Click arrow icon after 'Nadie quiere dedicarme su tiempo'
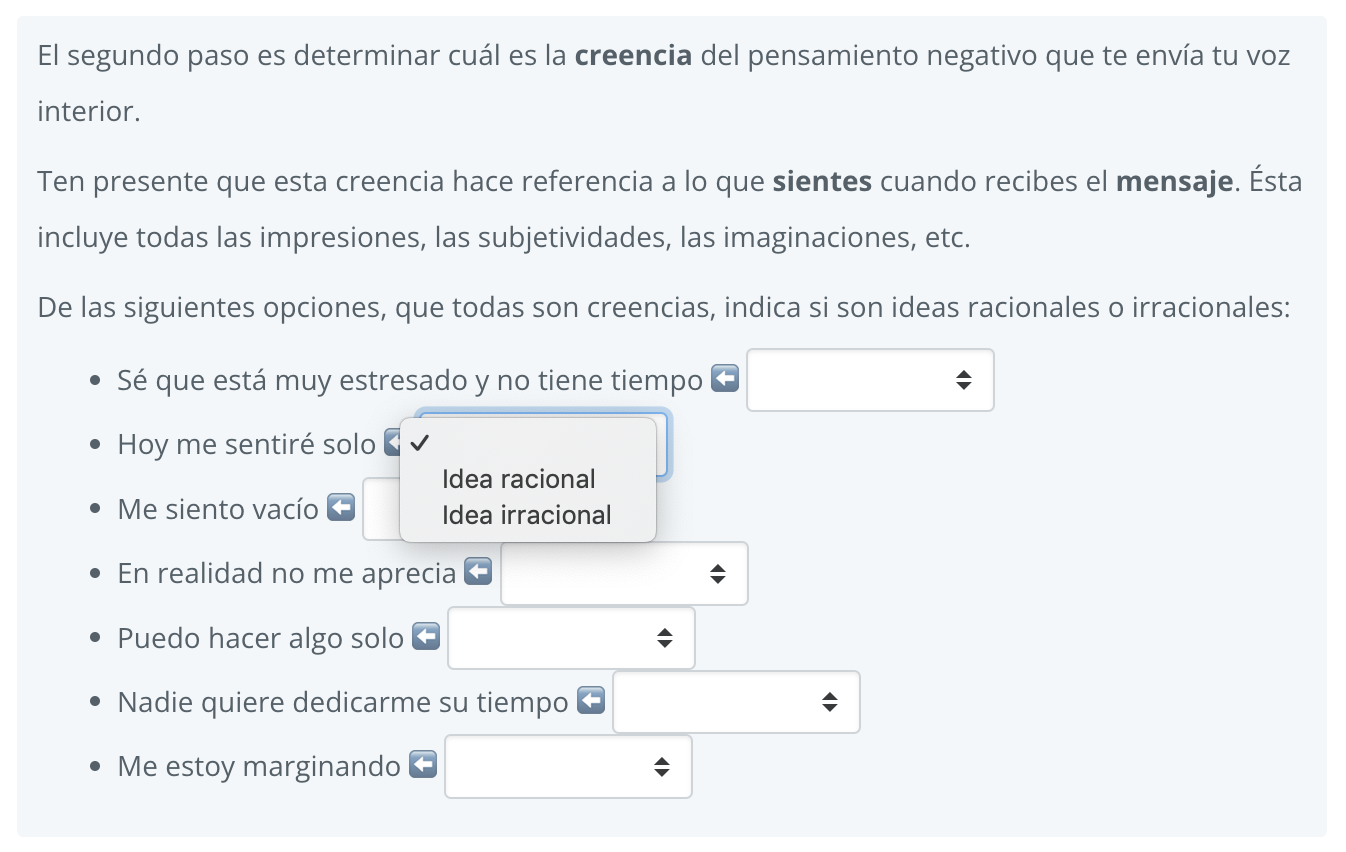Image resolution: width=1346 pixels, height=852 pixels. (591, 701)
